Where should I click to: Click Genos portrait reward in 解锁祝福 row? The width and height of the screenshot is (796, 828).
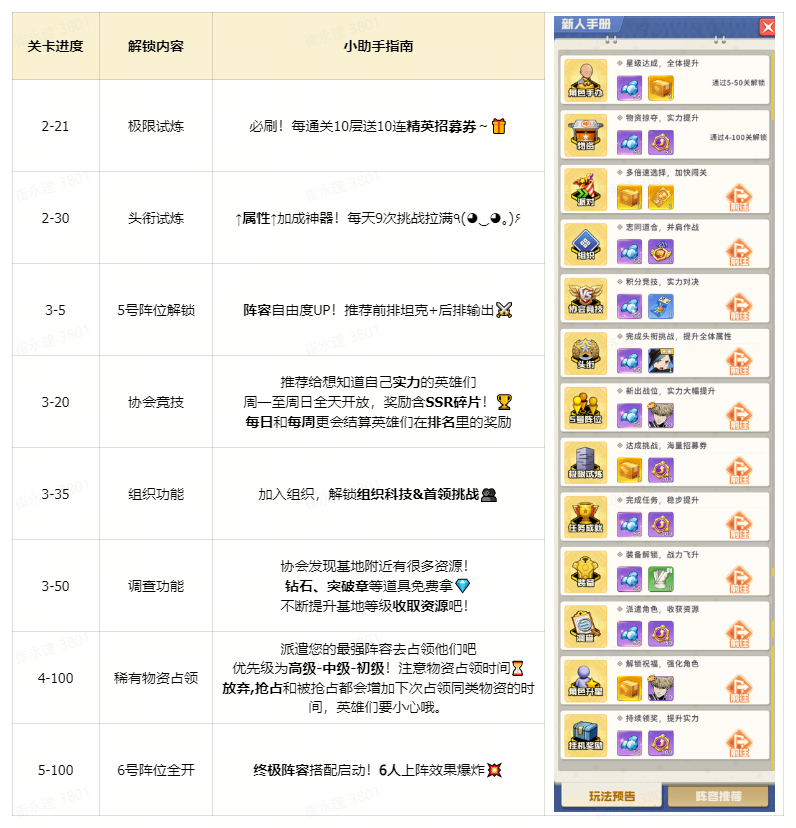point(661,688)
